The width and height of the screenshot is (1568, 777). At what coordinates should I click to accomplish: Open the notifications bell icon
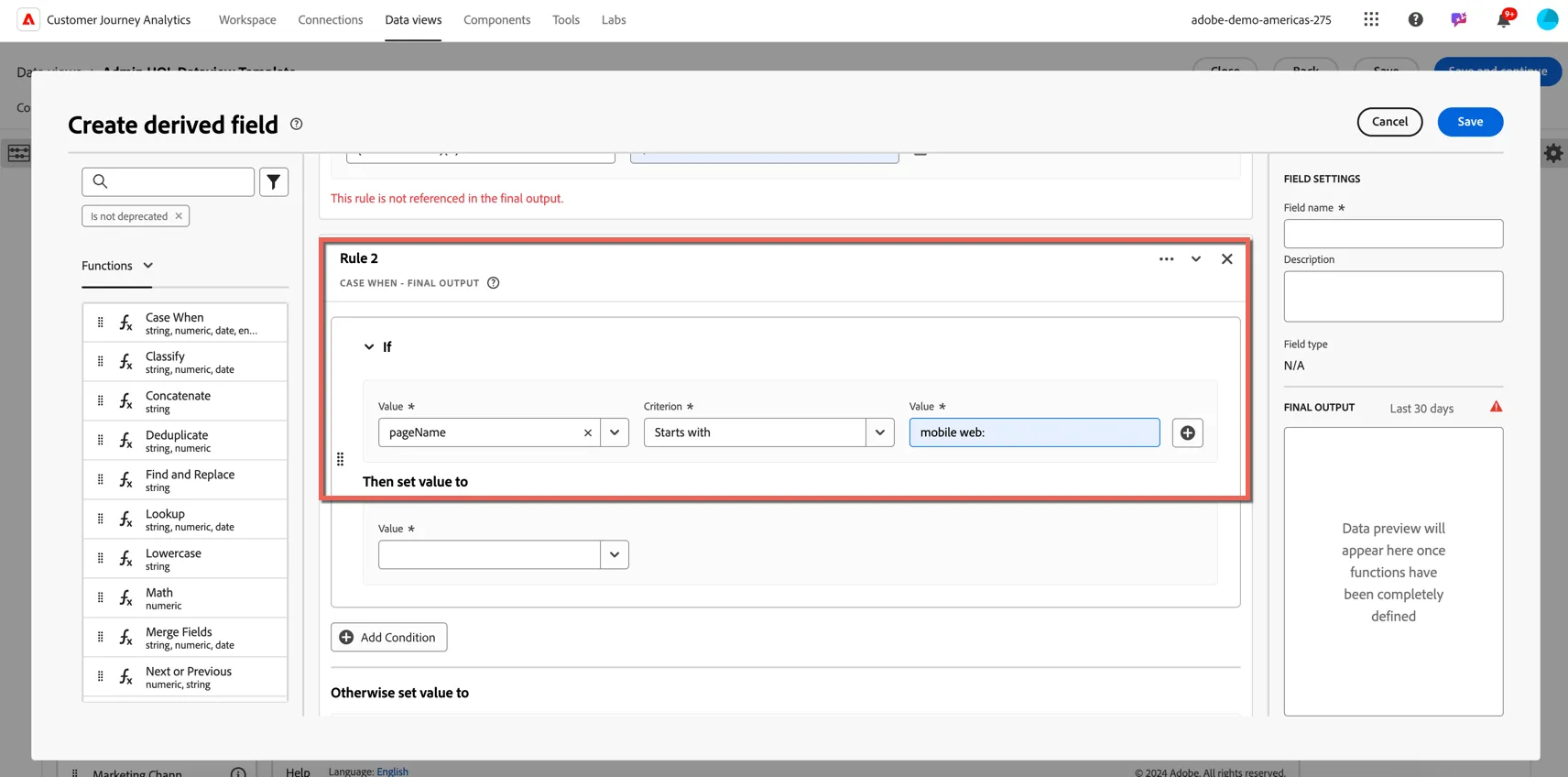pos(1504,19)
